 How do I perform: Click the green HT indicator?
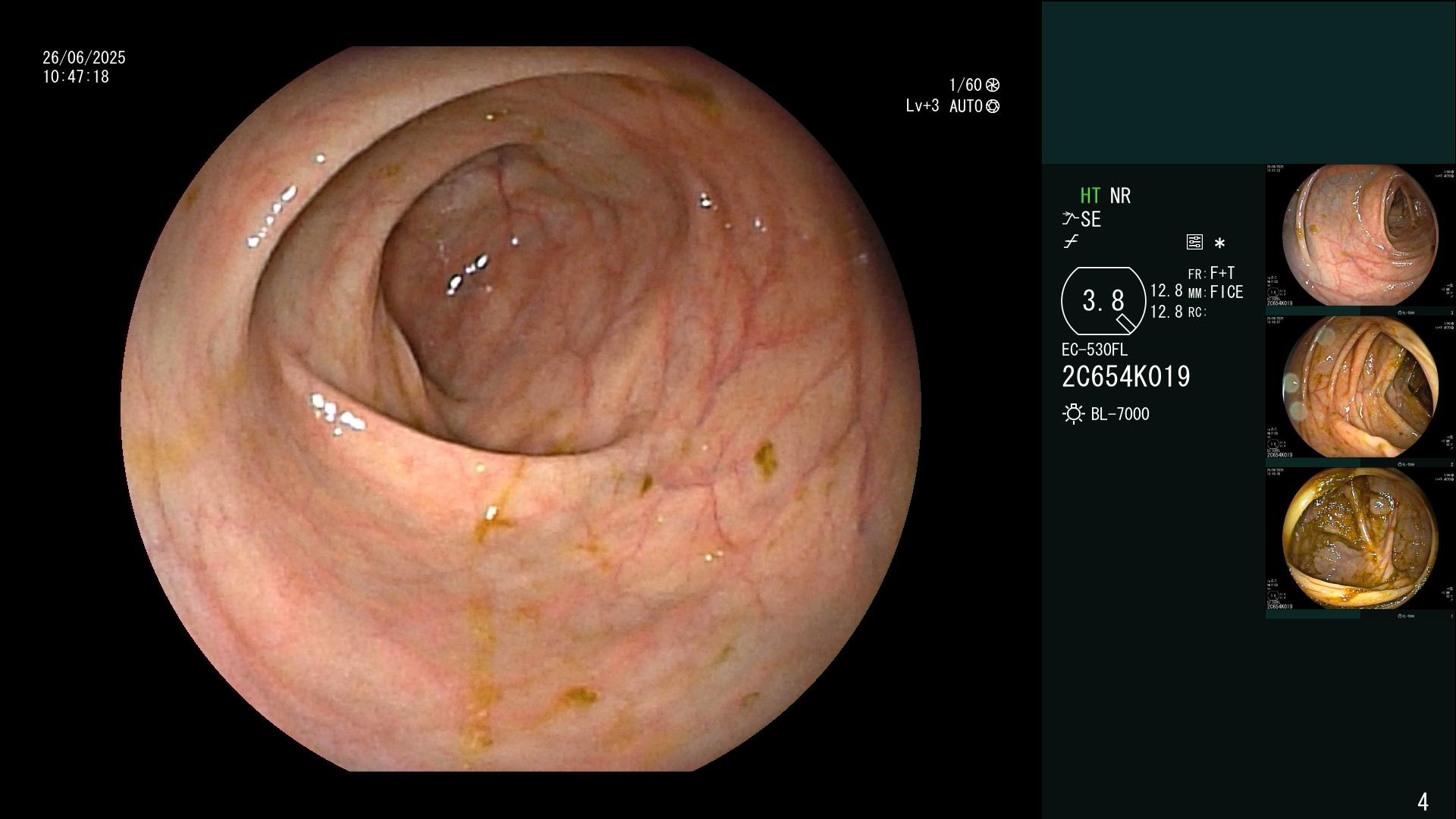1090,196
